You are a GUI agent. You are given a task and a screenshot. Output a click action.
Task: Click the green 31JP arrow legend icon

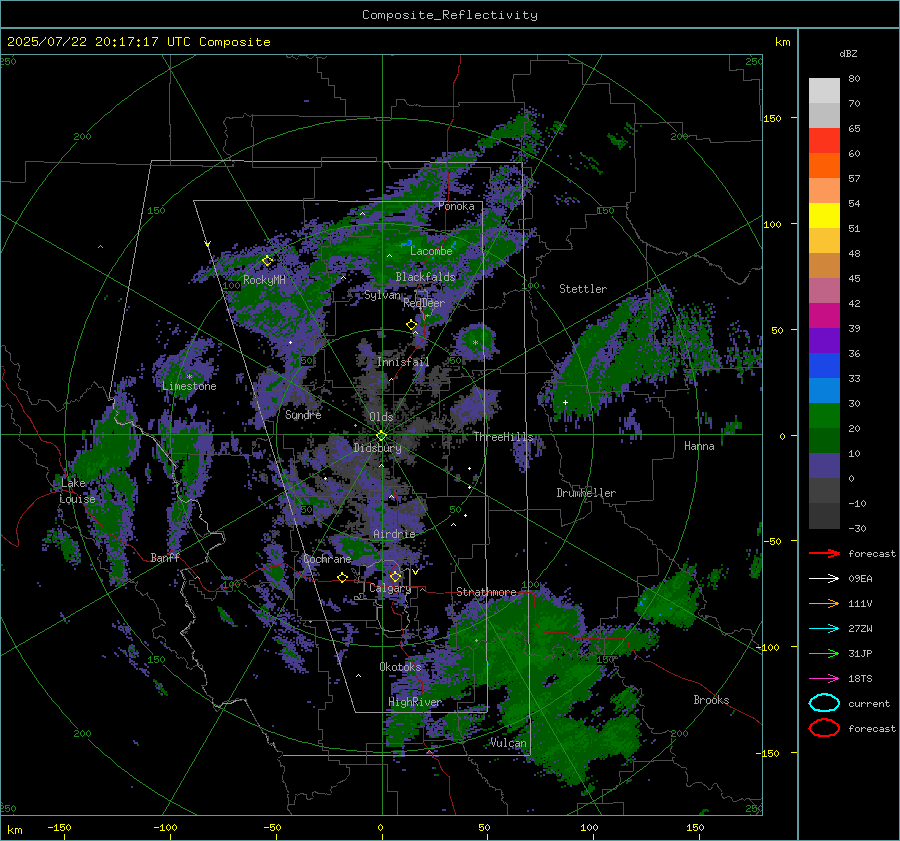tap(824, 653)
